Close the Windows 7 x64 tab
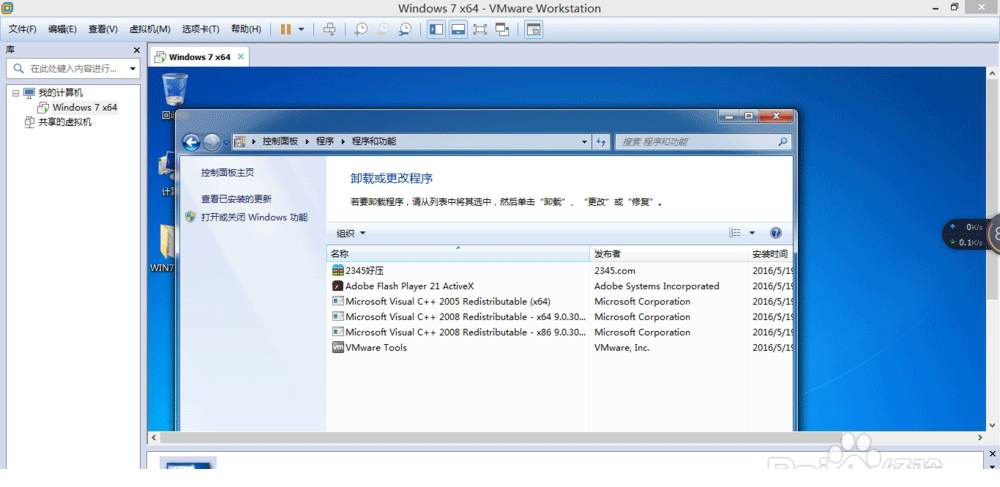Viewport: 1000px width, 487px height. tap(240, 57)
